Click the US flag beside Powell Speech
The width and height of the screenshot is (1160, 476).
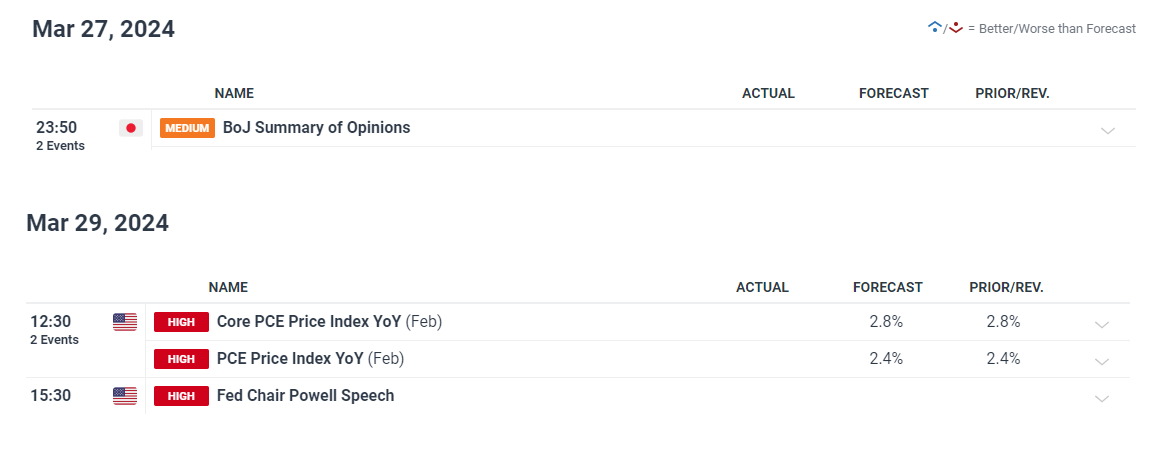point(125,396)
